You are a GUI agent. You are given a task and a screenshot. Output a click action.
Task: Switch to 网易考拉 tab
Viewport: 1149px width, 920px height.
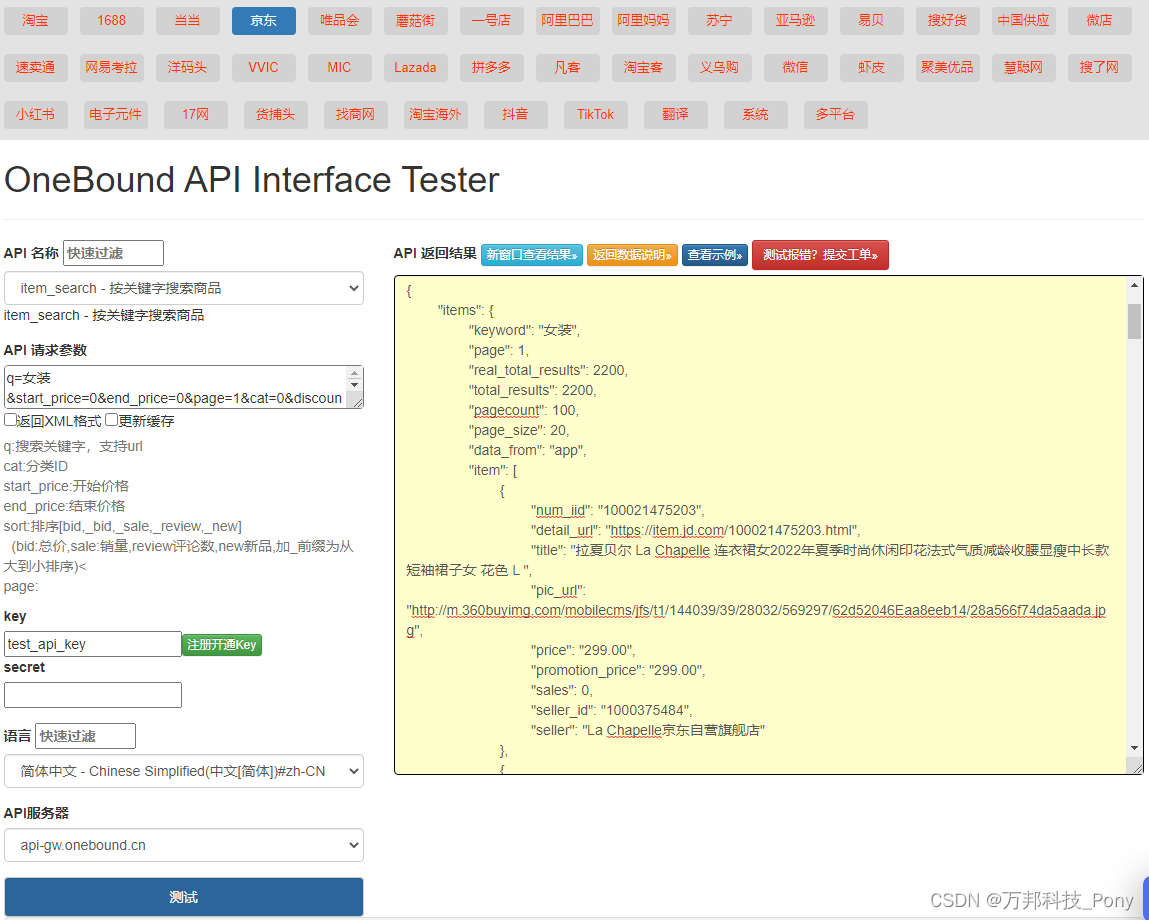coord(111,67)
